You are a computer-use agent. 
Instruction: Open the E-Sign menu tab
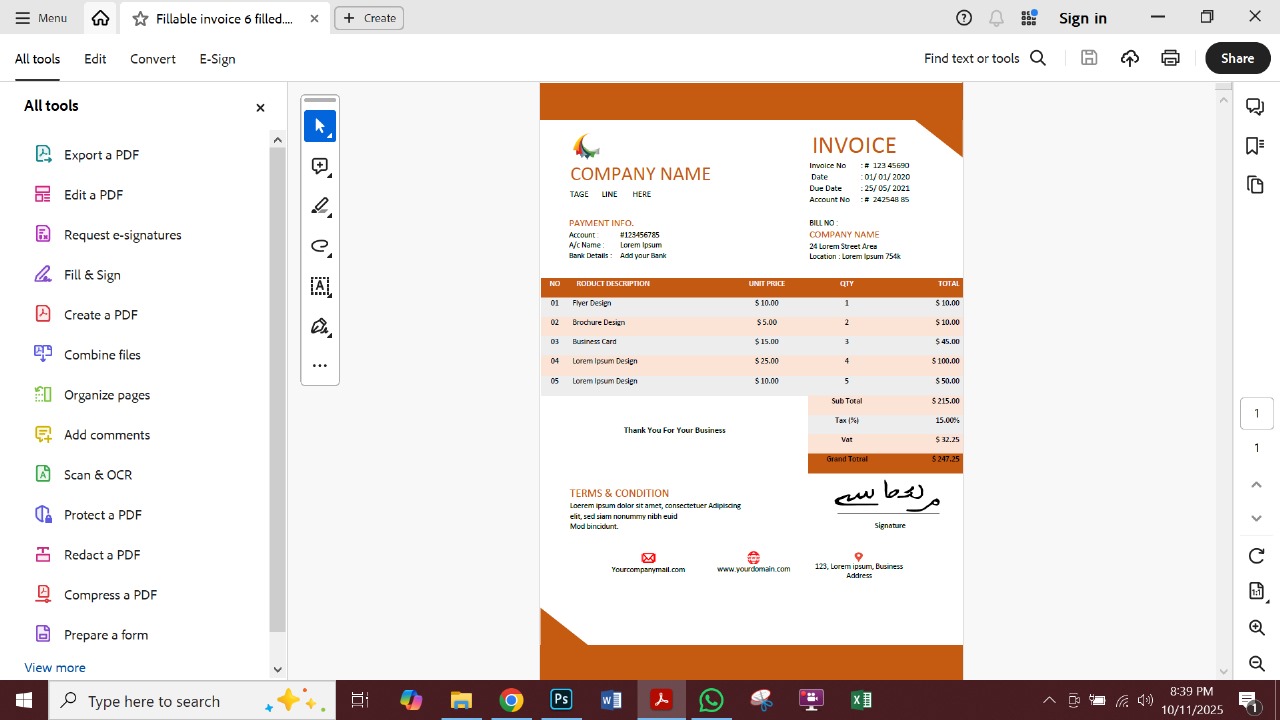217,59
